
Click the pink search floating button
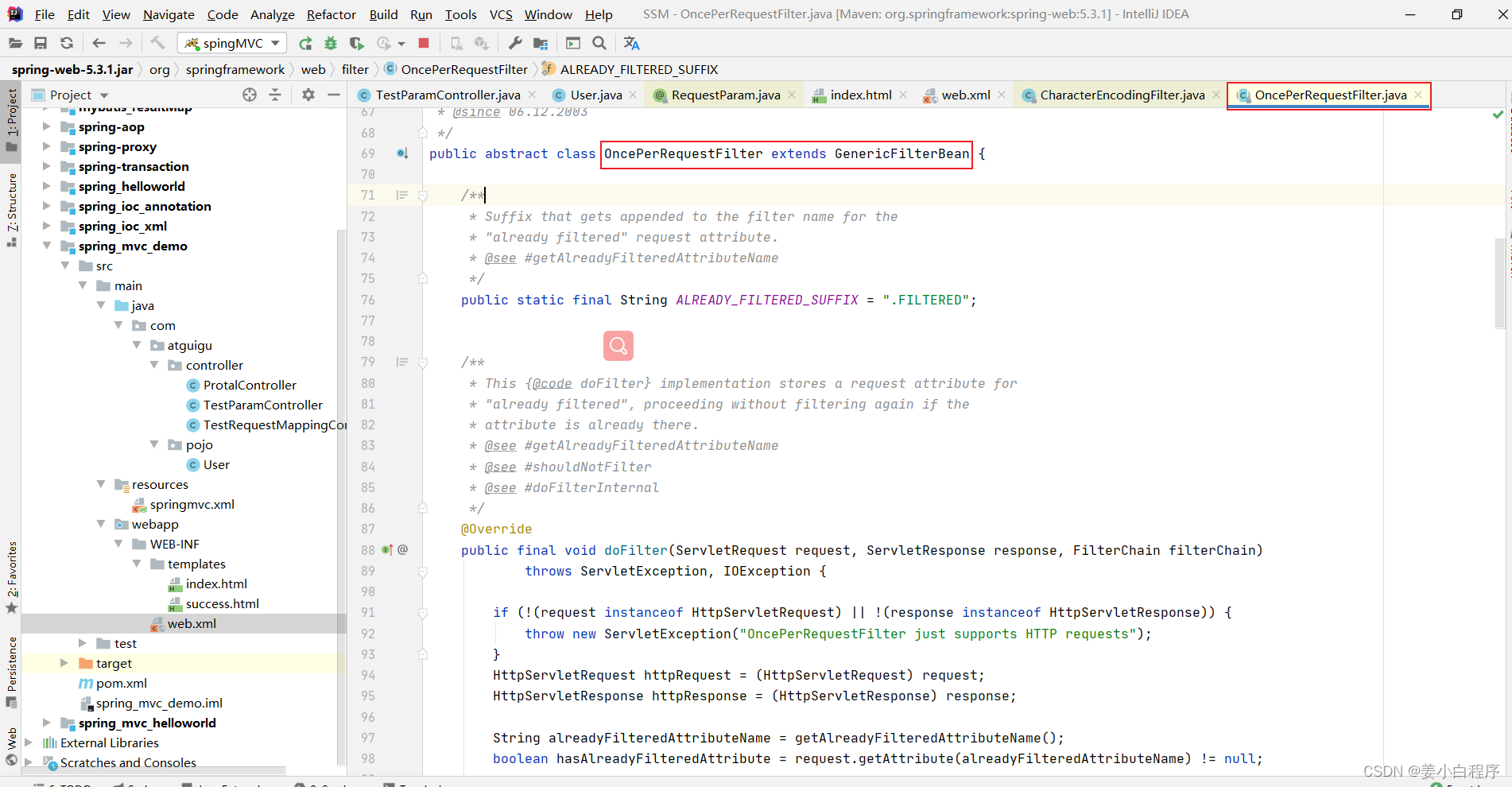coord(618,346)
